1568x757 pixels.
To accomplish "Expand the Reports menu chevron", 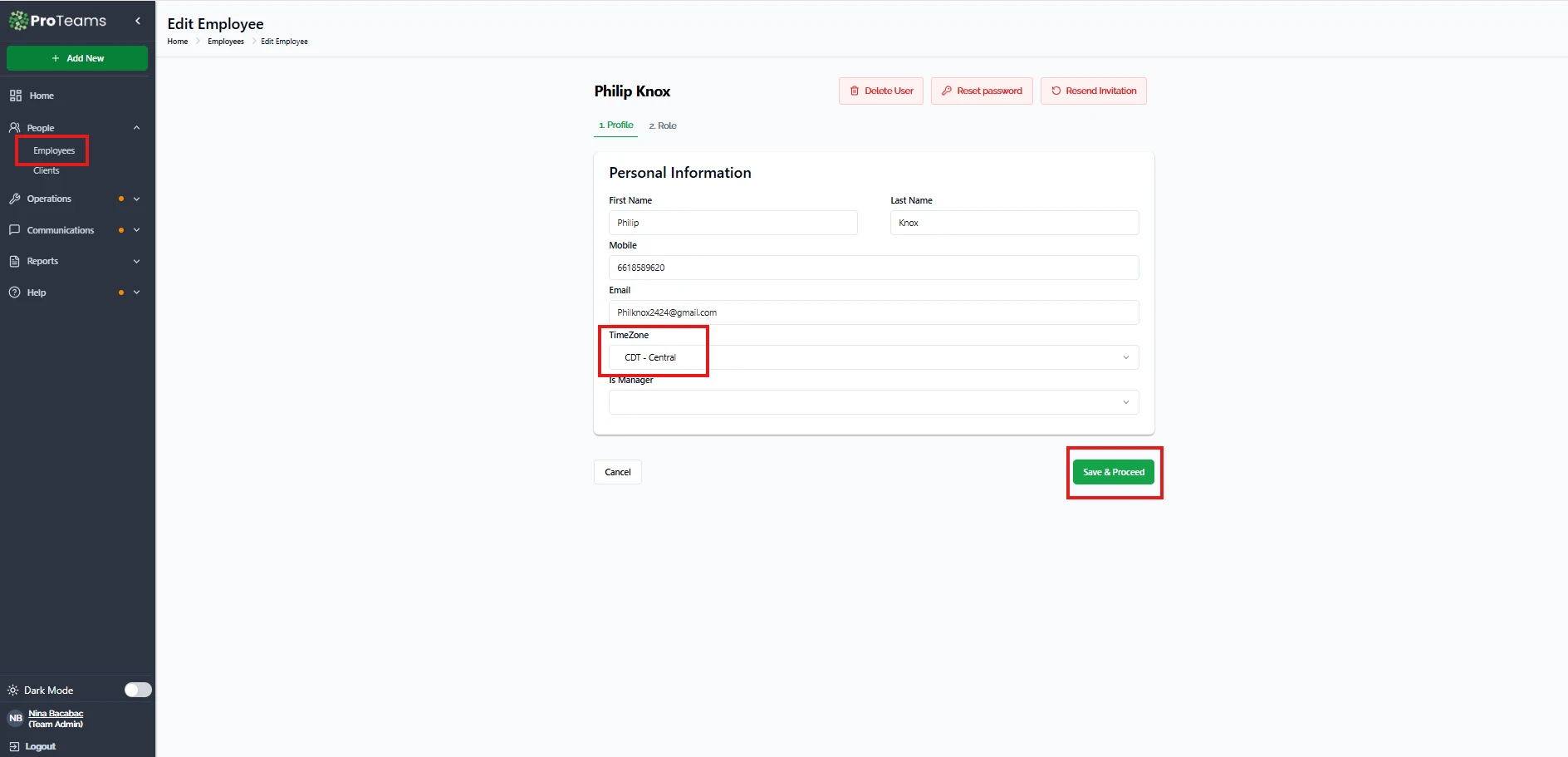I will pos(136,261).
